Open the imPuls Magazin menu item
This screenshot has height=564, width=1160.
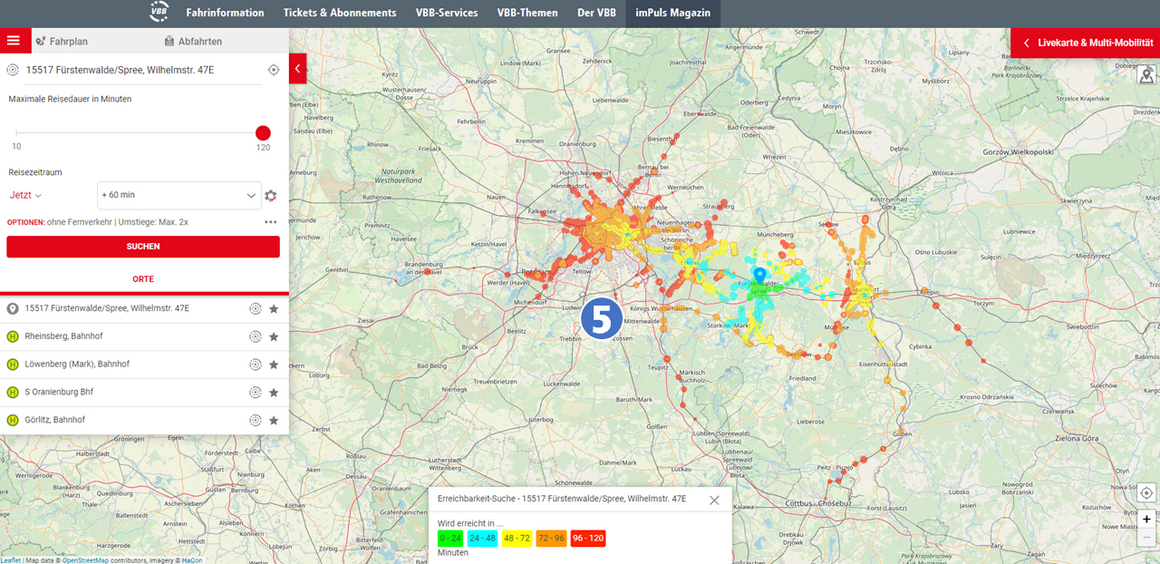(673, 13)
